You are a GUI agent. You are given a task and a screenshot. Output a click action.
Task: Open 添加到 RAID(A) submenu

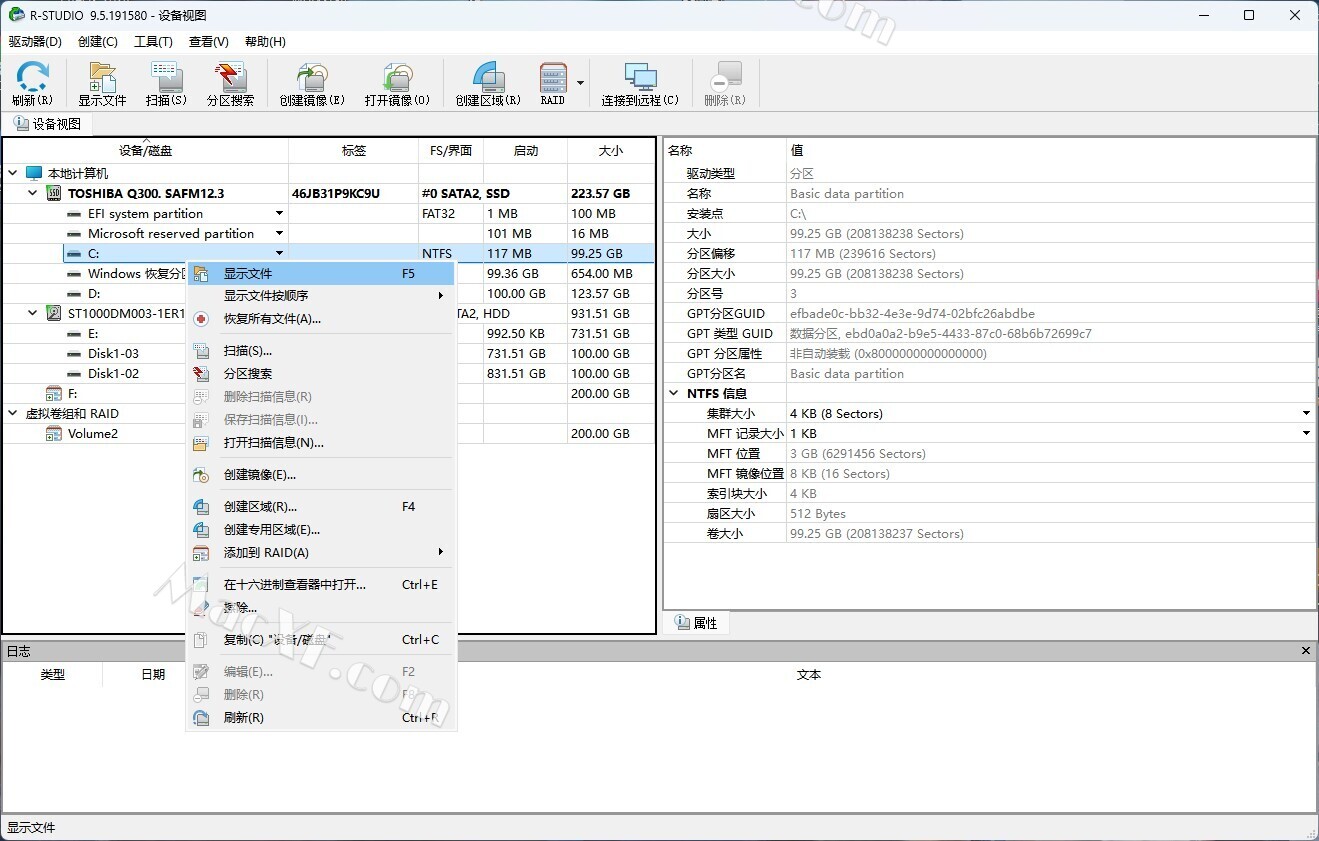pos(321,553)
